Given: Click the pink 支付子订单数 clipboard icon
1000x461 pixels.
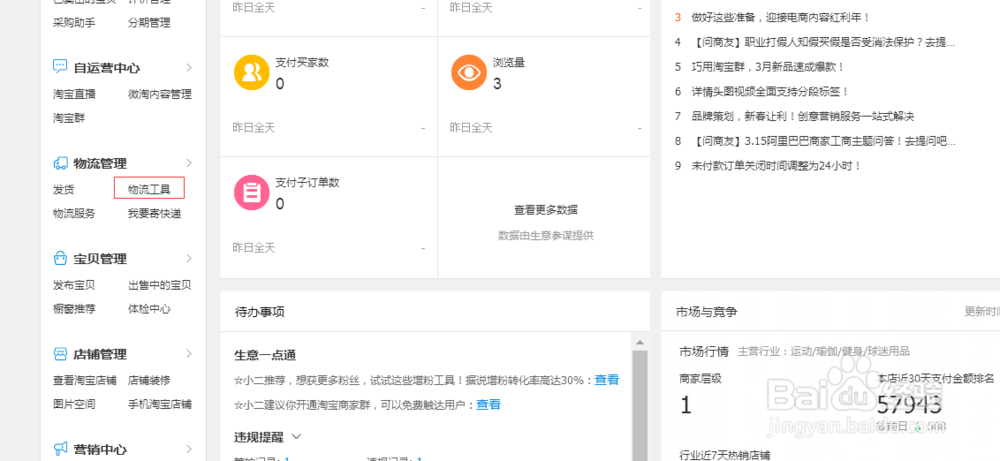Looking at the screenshot, I should coord(251,193).
